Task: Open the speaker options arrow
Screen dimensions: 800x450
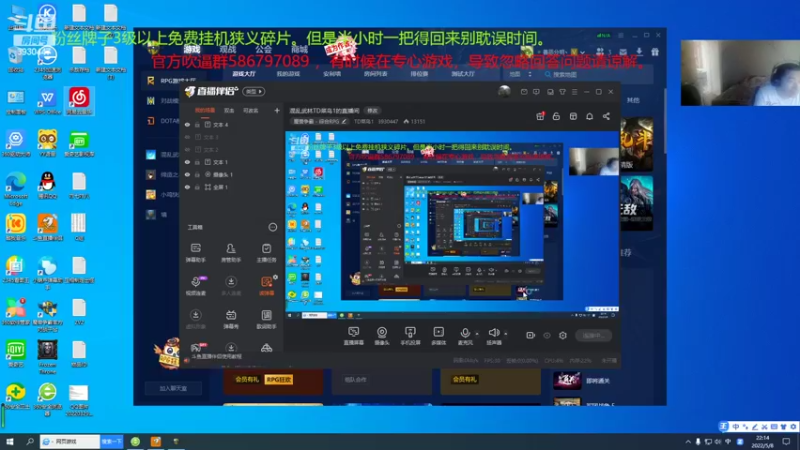Action: tap(506, 334)
